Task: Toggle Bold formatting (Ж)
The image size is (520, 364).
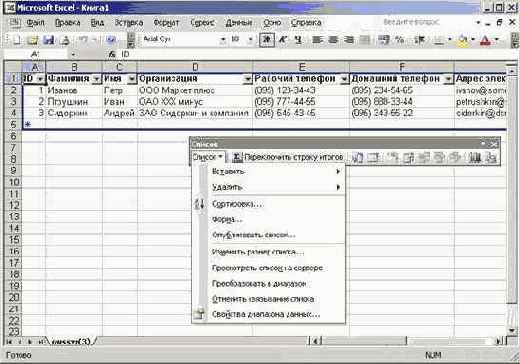Action: pyautogui.click(x=267, y=40)
